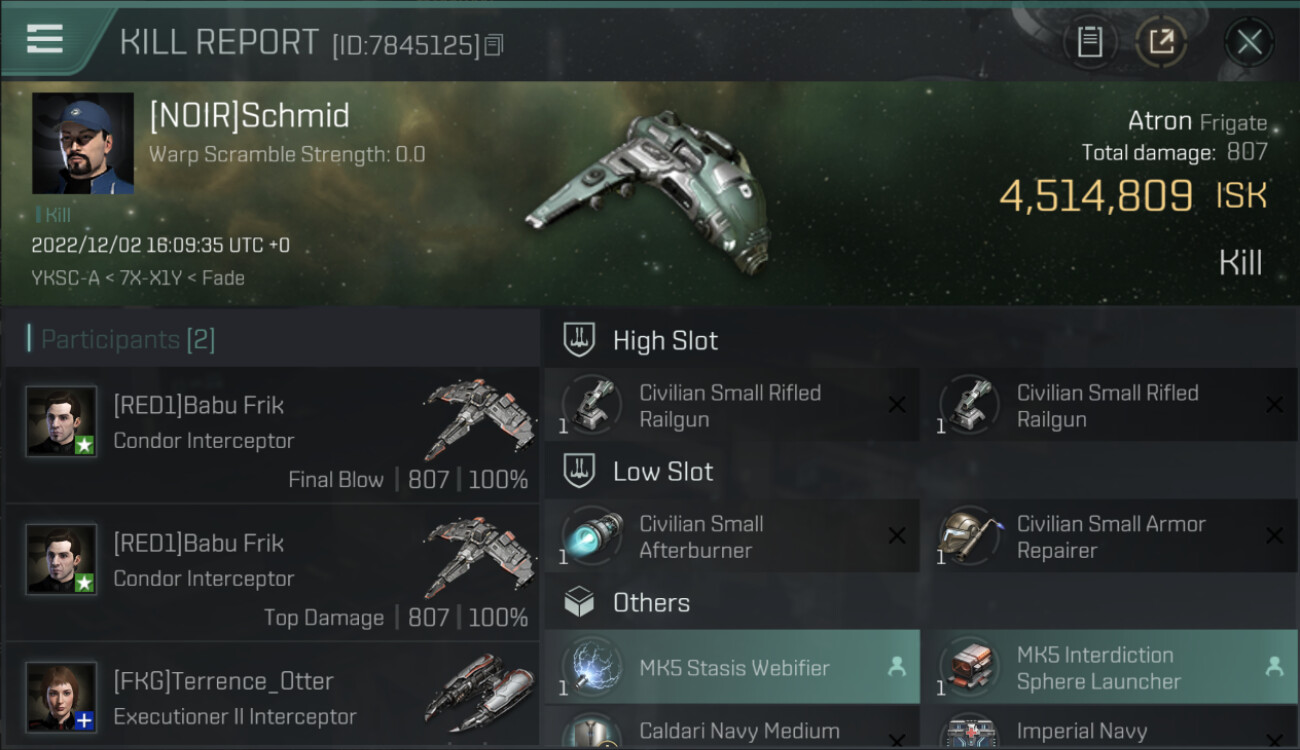Expand the High Slot section
The height and width of the screenshot is (750, 1300).
click(x=921, y=340)
